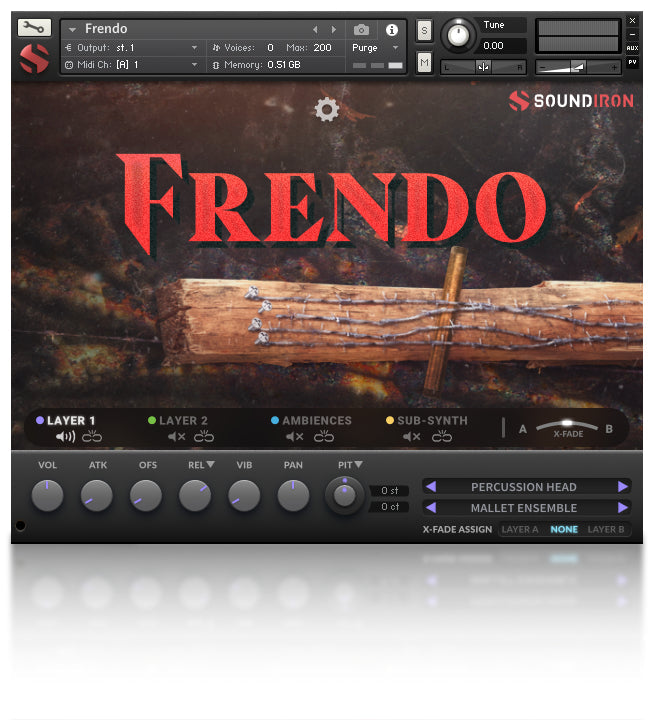
Task: Expand the Output st.1 dropdown
Action: (x=130, y=47)
